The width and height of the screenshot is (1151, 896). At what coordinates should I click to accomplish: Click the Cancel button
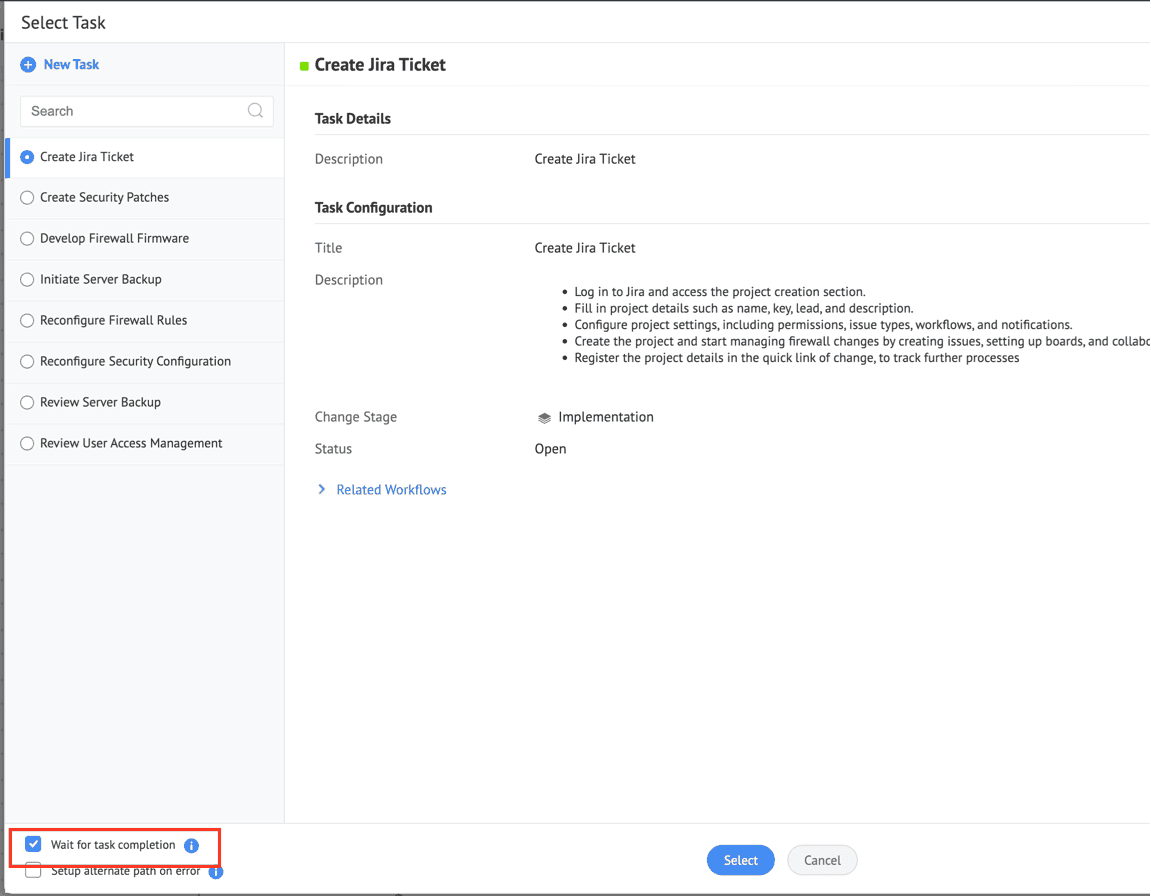coord(822,860)
